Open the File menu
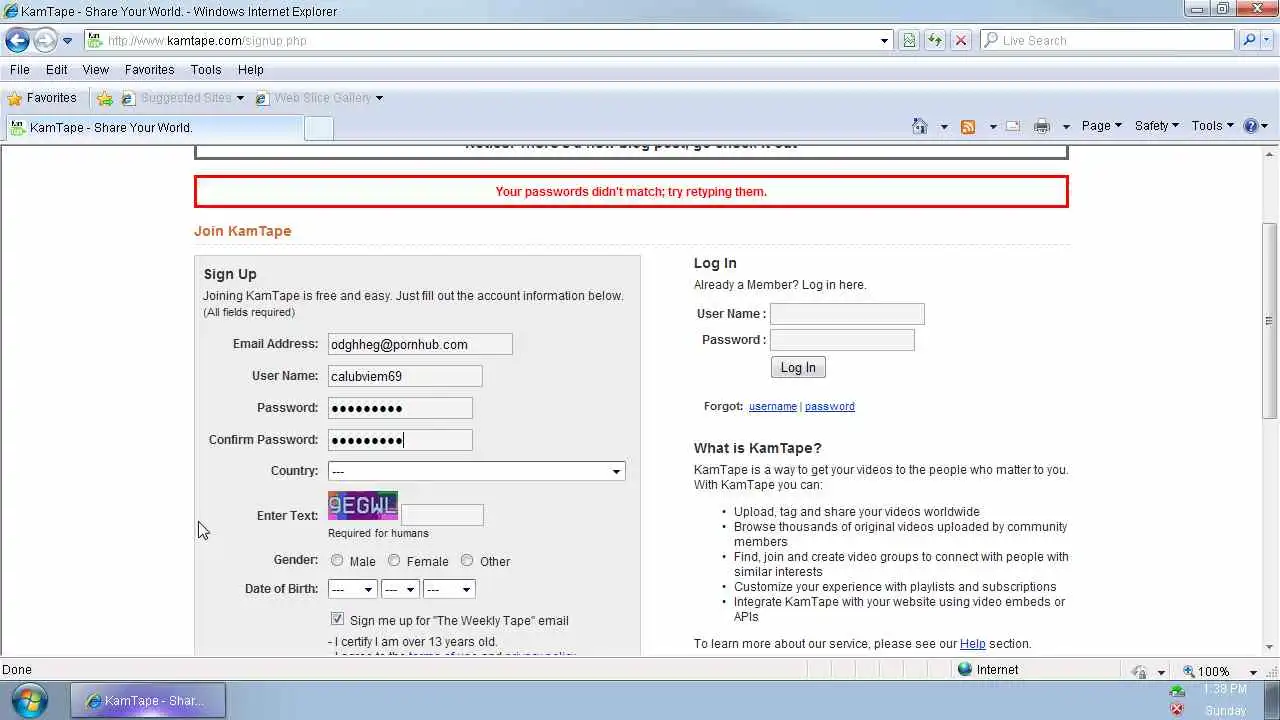1280x720 pixels. pos(19,70)
